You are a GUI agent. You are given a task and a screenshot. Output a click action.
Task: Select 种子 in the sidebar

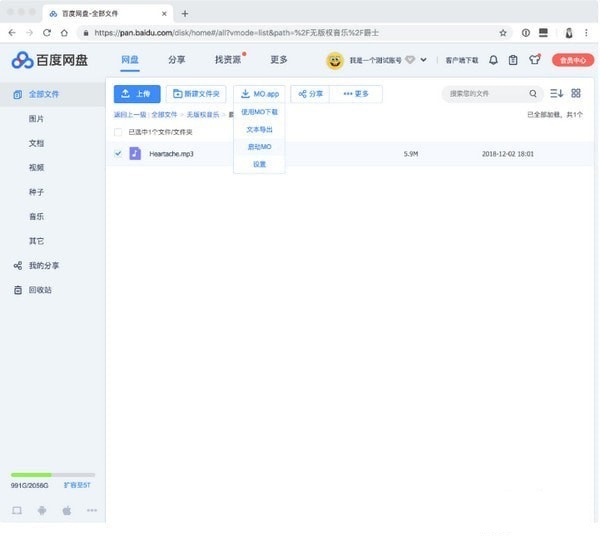click(36, 192)
